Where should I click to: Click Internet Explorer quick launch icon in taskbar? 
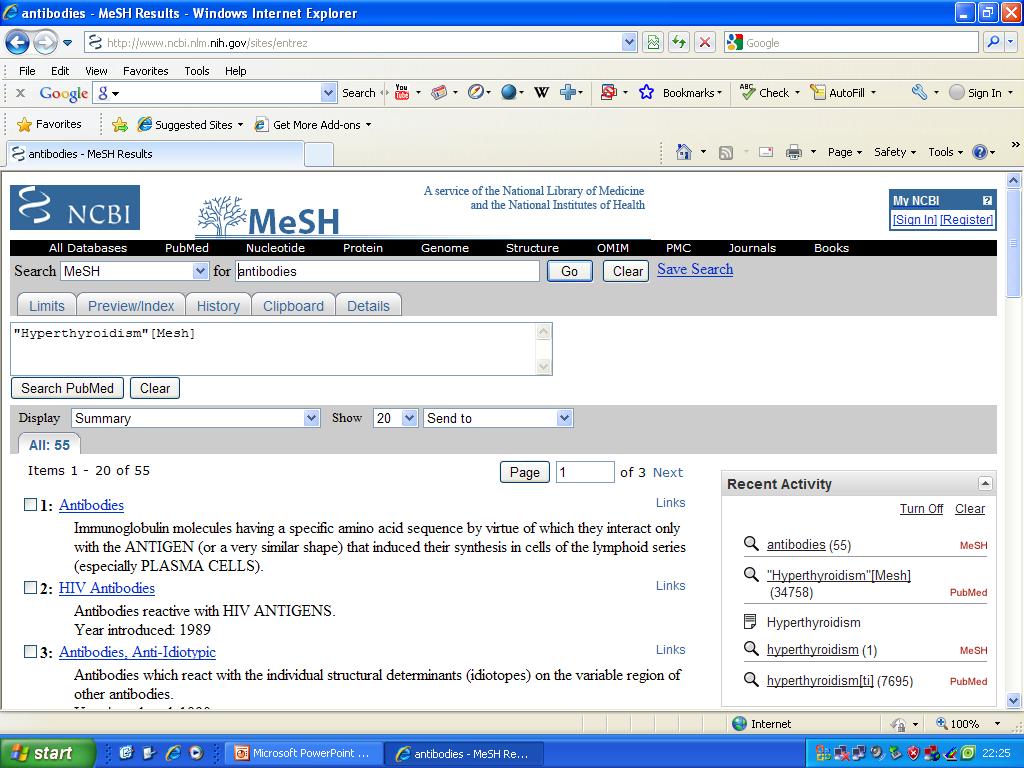coord(173,753)
